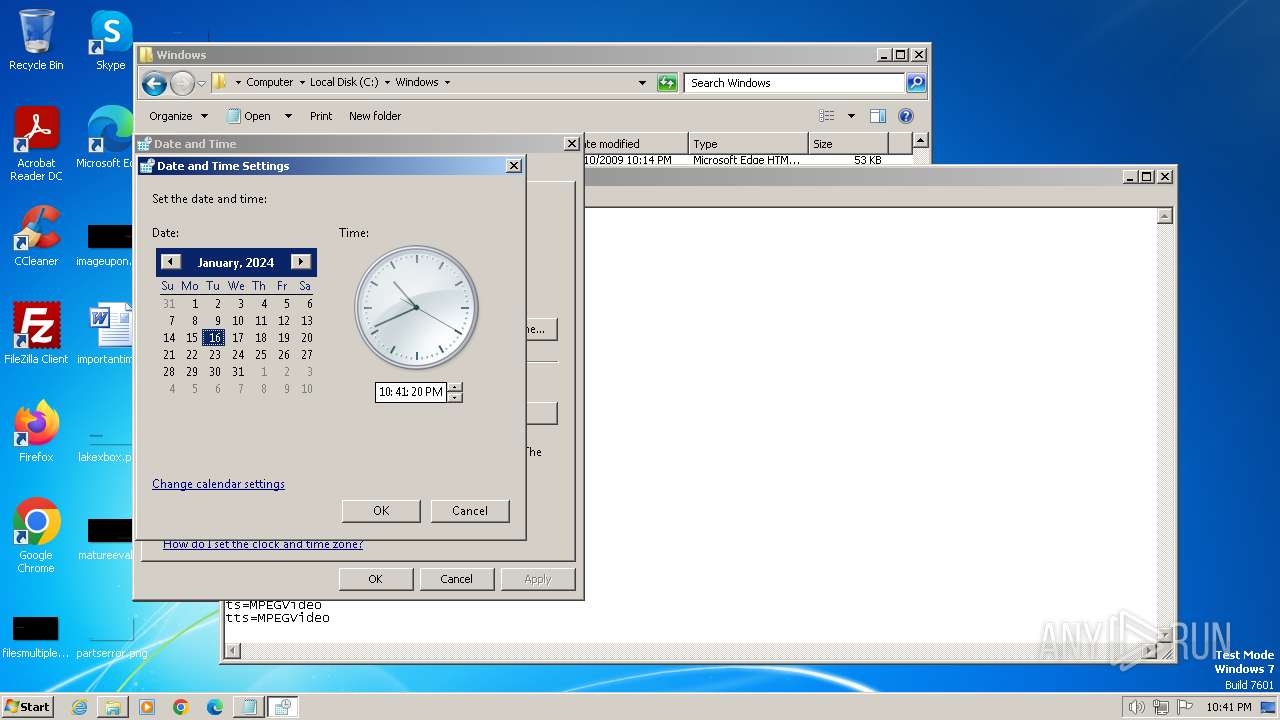Viewport: 1280px width, 720px height.
Task: Click taskbar clock showing 10:41 PM
Action: click(x=1229, y=707)
